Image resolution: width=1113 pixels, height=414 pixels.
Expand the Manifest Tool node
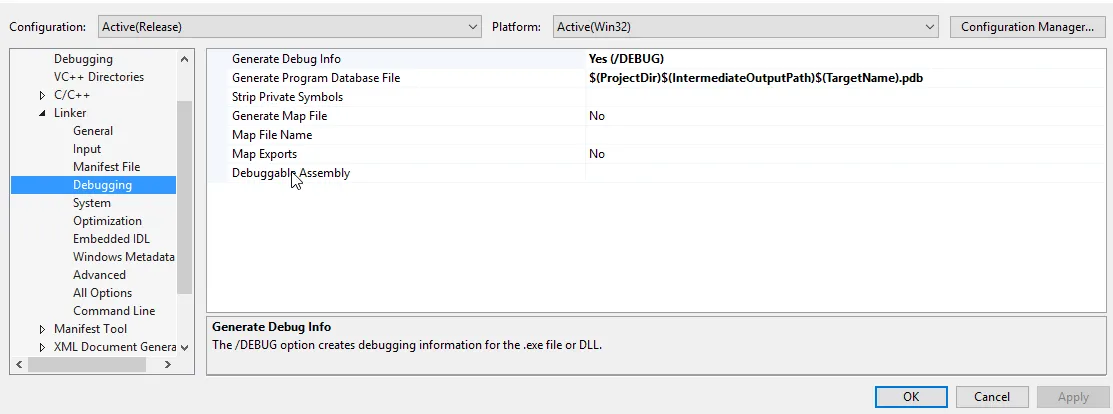[x=43, y=329]
